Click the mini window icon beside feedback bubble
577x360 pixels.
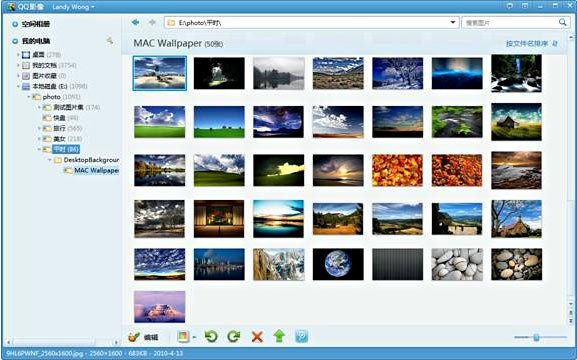coord(525,6)
